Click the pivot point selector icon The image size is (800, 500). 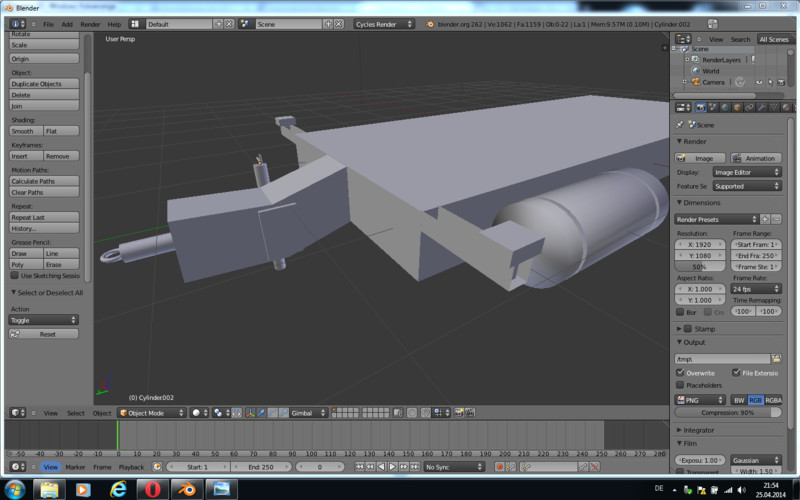221,413
